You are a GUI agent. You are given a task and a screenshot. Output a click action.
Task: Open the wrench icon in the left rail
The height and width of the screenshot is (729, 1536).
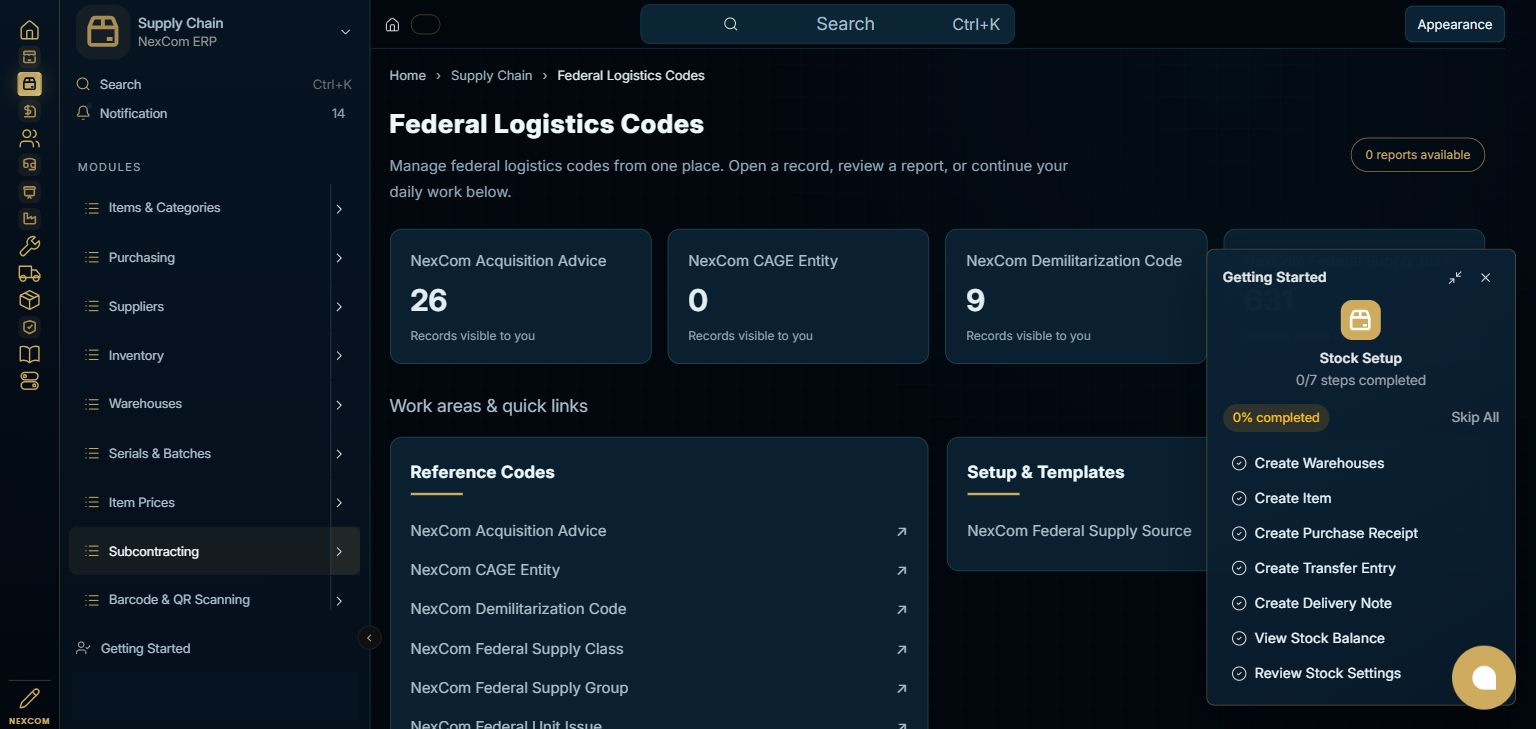[30, 246]
